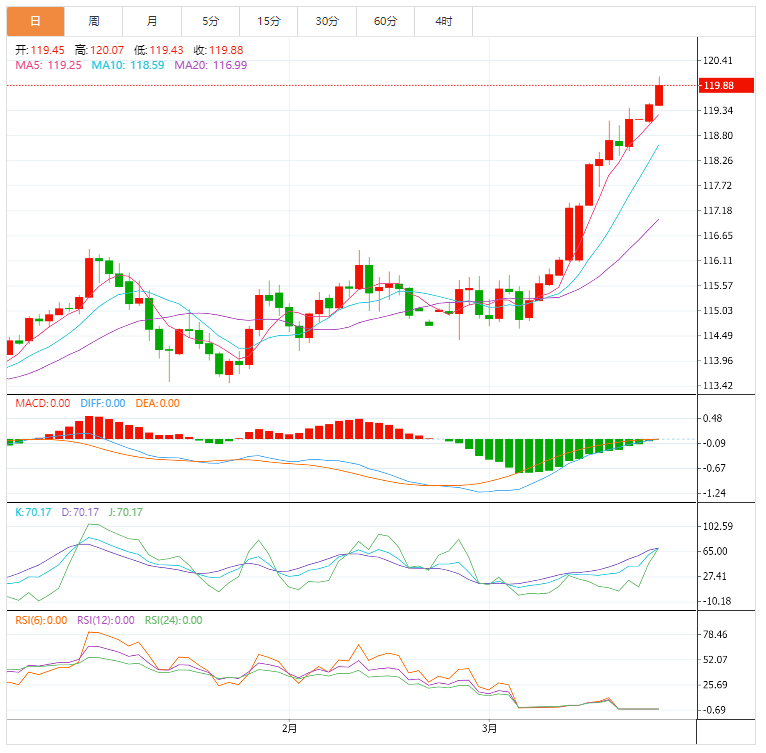The height and width of the screenshot is (753, 766).
Task: Click the red 119.88 current price tag
Action: coord(718,86)
